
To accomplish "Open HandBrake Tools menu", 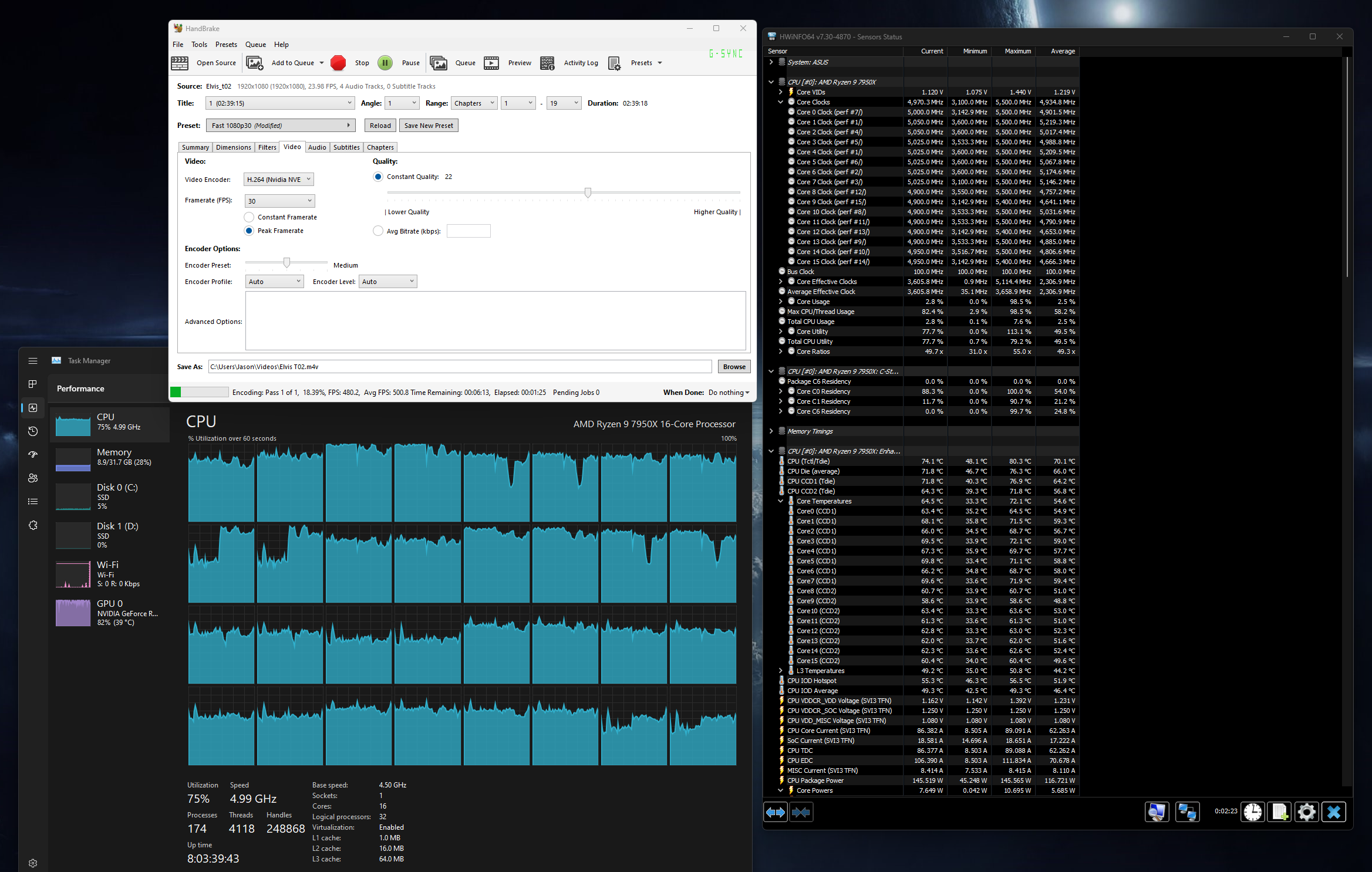I will tap(199, 45).
